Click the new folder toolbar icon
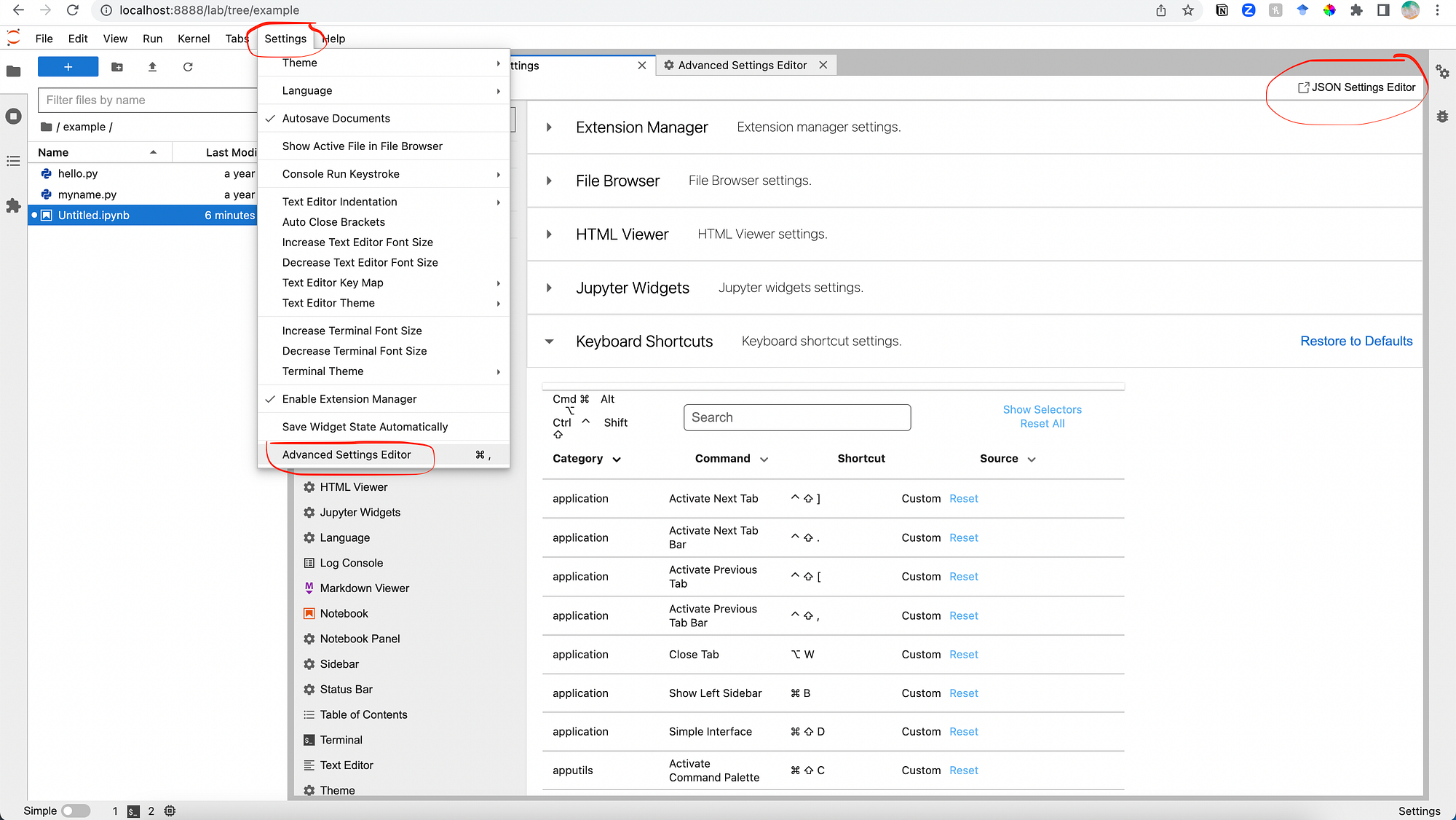Screen dimensions: 1456x820 117,67
